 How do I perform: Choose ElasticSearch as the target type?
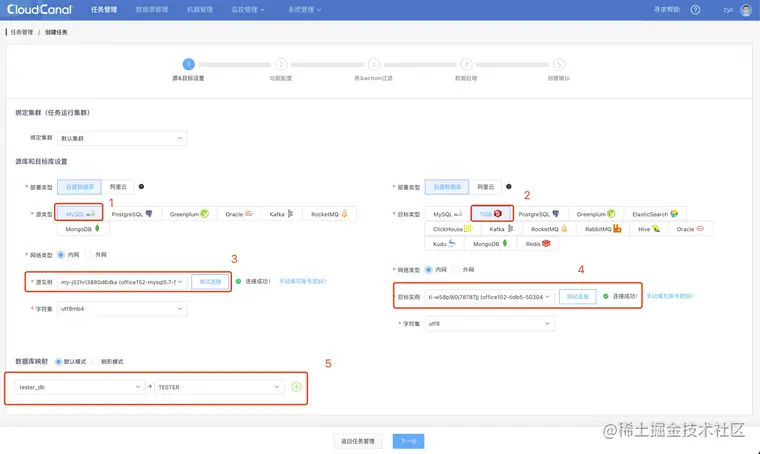click(x=655, y=214)
